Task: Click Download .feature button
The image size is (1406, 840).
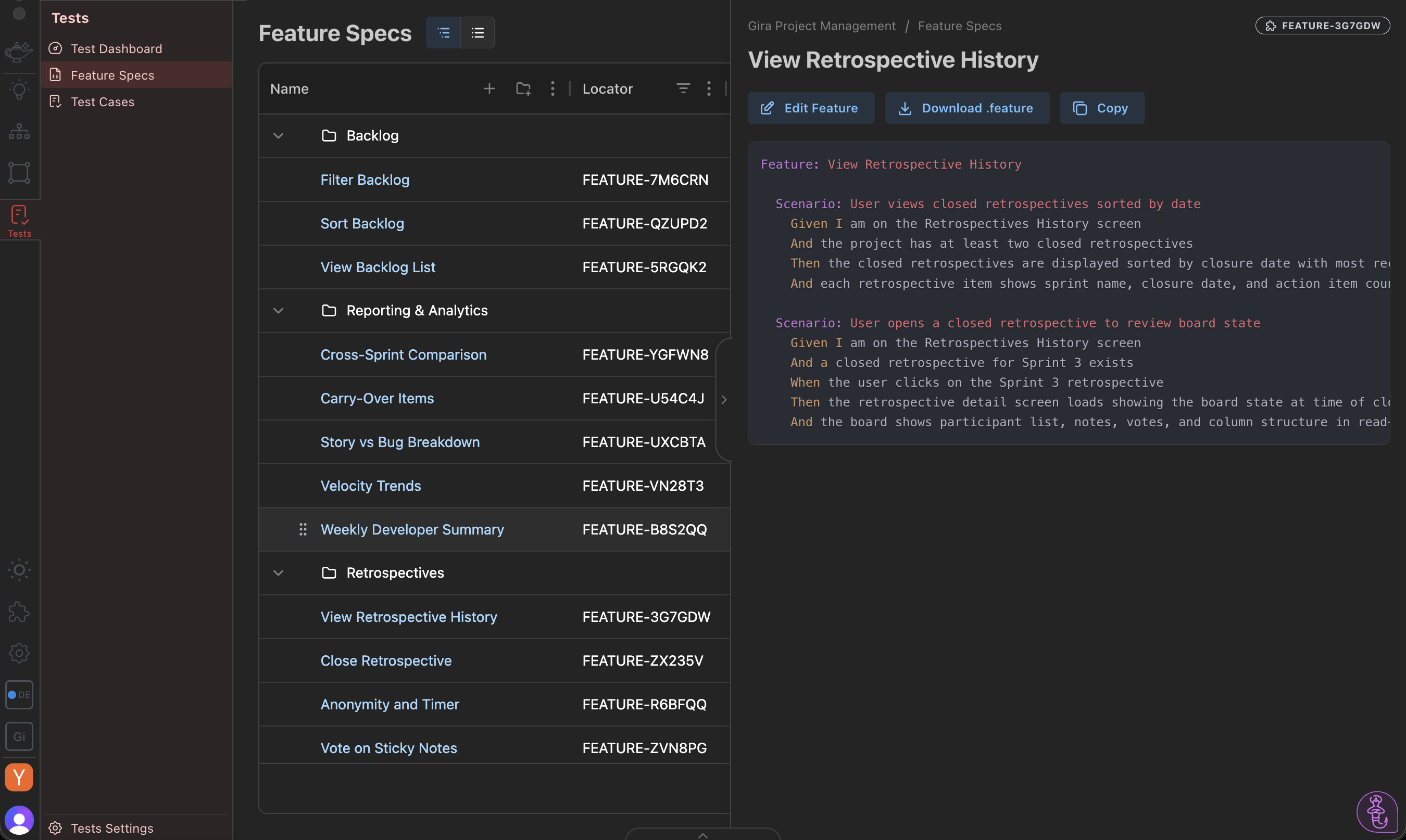Action: pos(967,108)
